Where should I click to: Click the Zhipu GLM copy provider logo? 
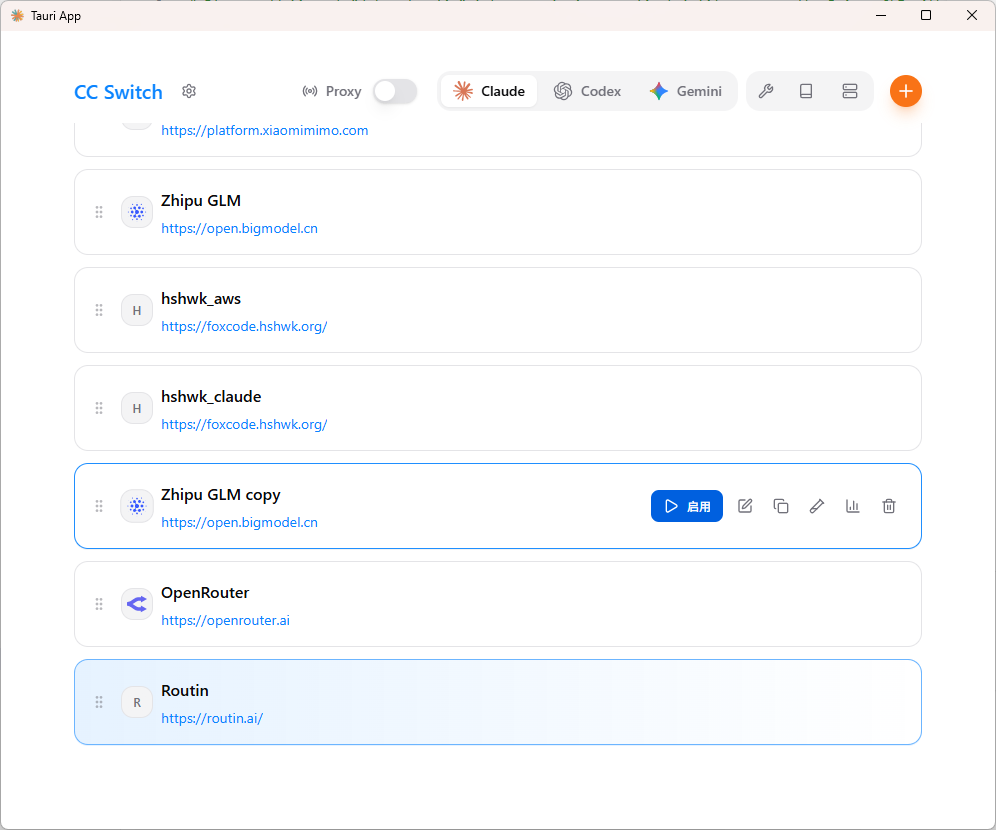(x=137, y=506)
